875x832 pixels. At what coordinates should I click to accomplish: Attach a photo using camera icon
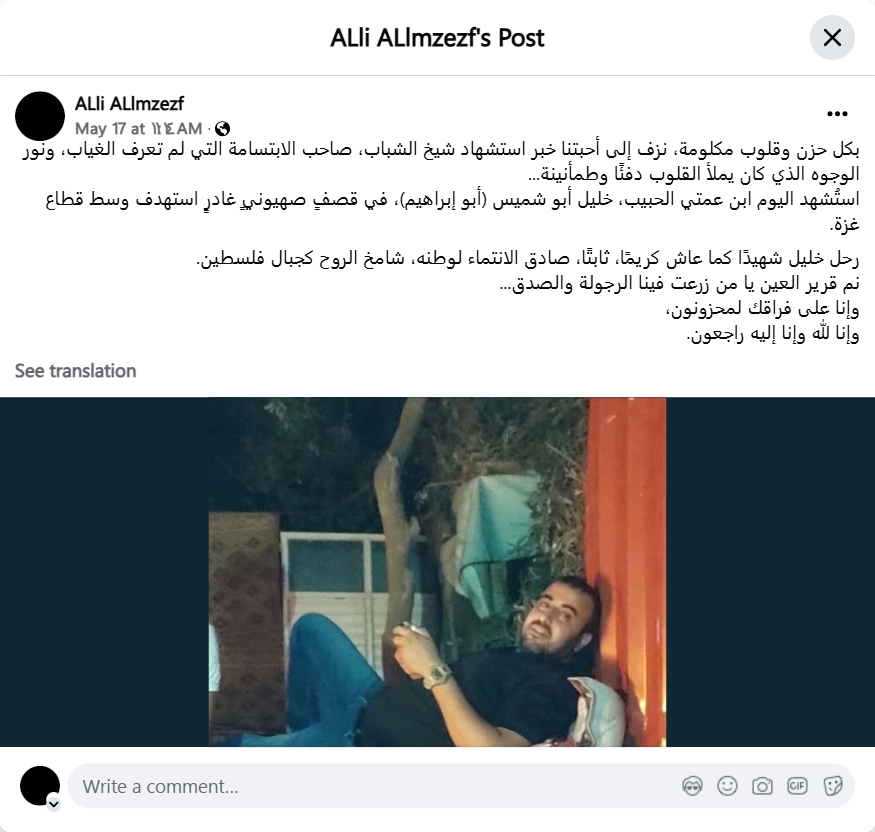click(x=762, y=786)
